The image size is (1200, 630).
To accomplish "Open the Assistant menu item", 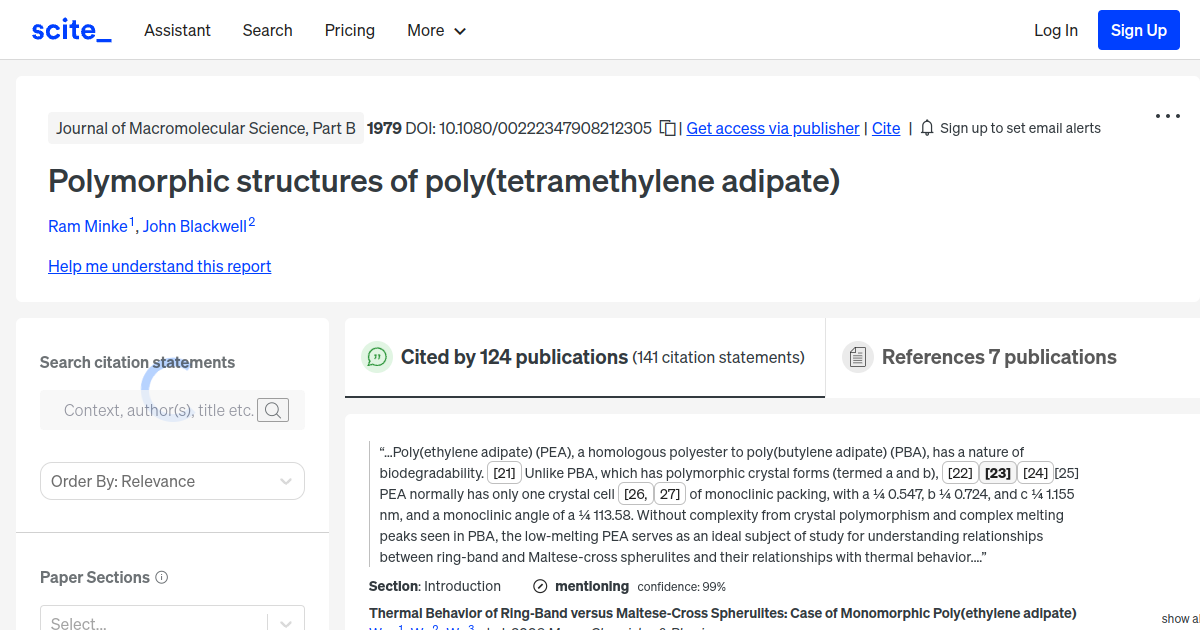I will coord(177,30).
